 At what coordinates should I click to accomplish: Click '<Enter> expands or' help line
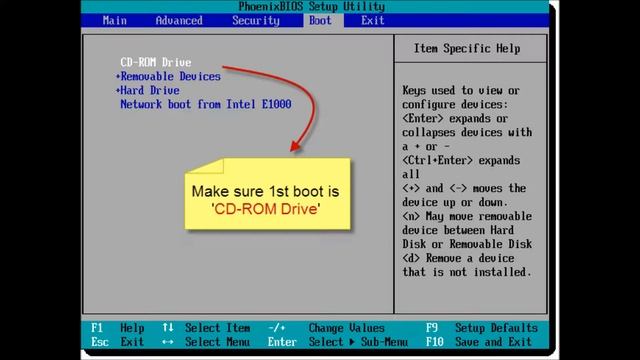point(455,118)
